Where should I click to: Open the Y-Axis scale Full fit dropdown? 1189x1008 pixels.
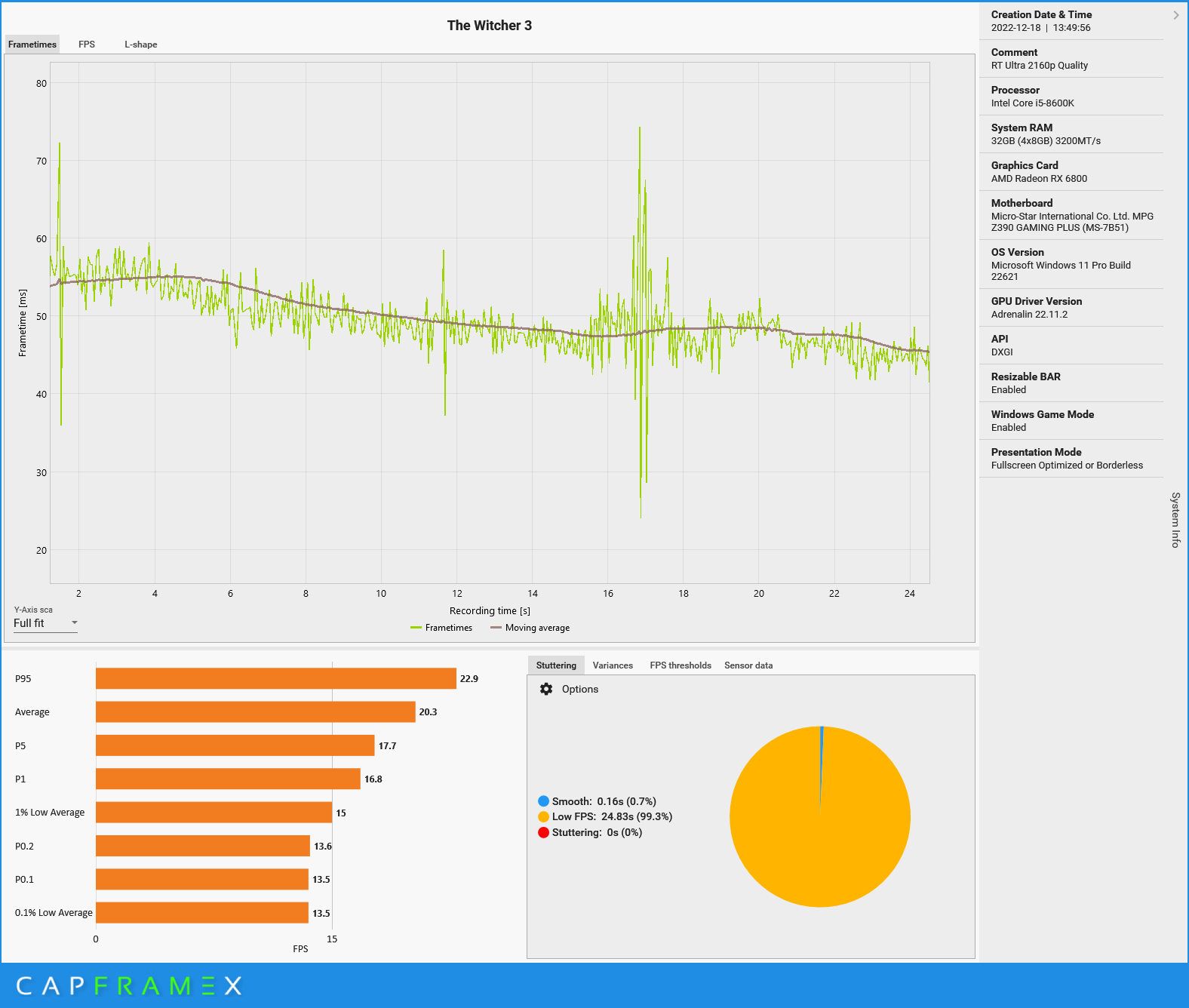point(45,623)
